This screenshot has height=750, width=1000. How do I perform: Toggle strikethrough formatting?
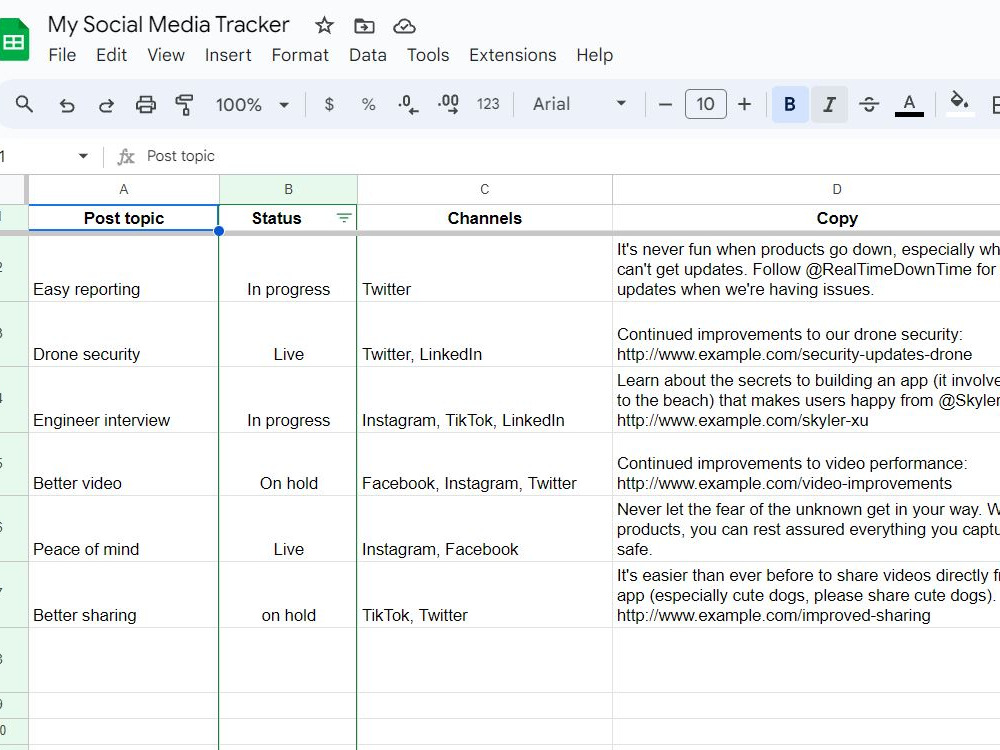tap(869, 104)
